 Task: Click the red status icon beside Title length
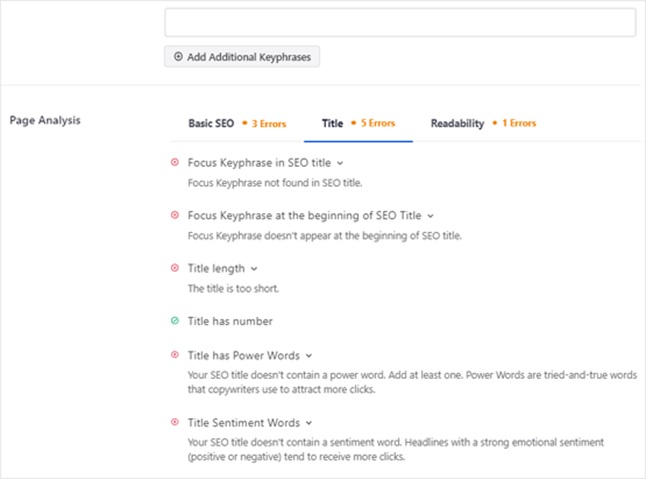pos(176,268)
